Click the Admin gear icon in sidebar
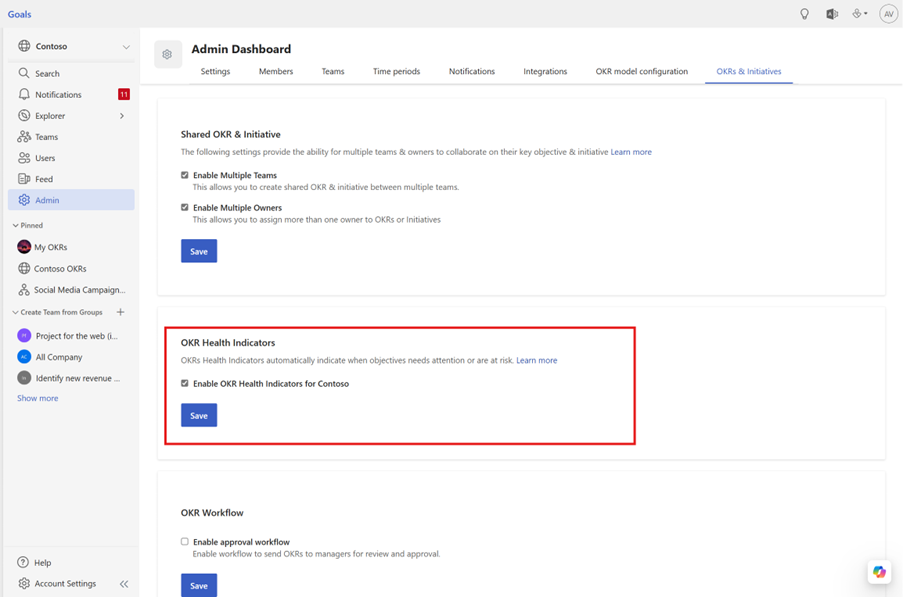Screen dimensions: 903x597 point(24,200)
